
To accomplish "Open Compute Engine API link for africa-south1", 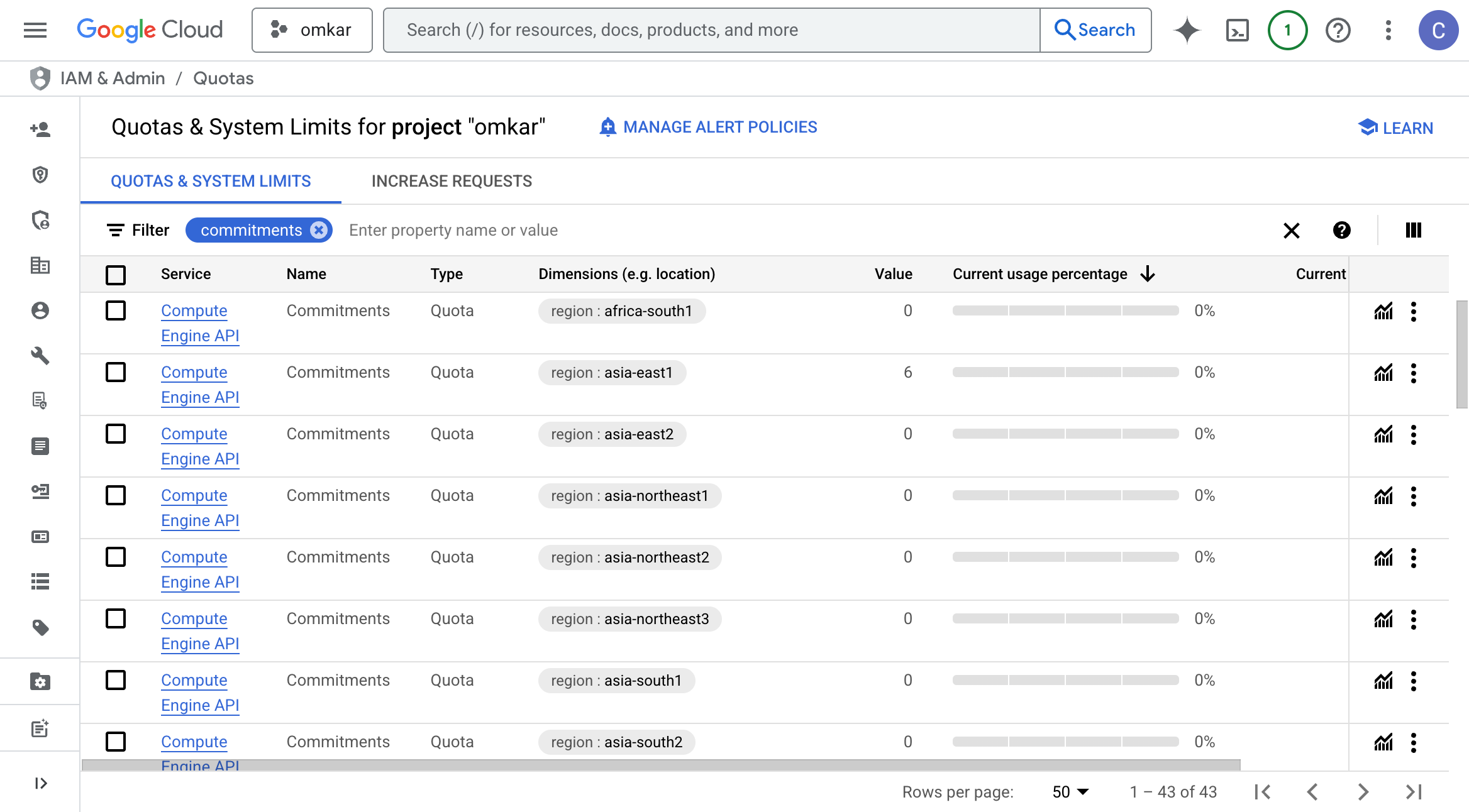I will [194, 311].
